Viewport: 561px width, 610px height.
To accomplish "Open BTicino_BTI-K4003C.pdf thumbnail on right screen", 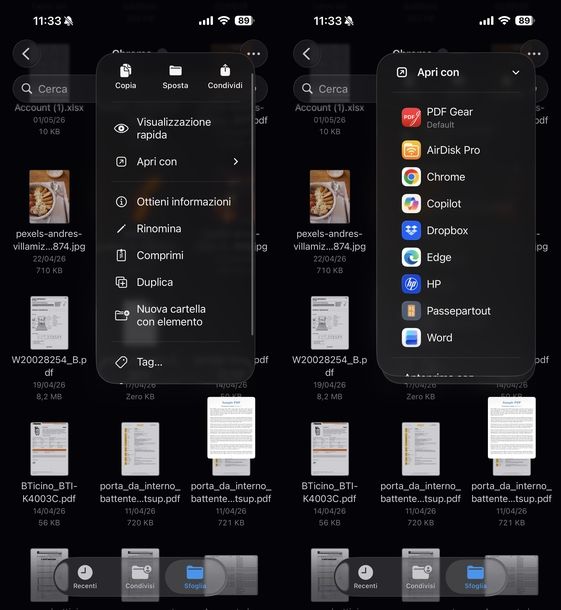I will [x=330, y=449].
